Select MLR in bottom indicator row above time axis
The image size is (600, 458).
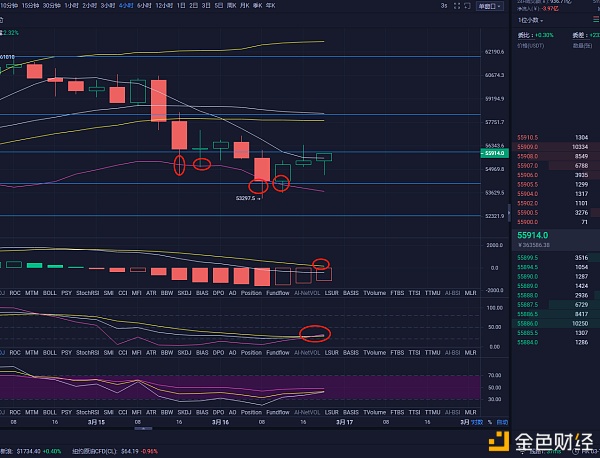(x=470, y=412)
